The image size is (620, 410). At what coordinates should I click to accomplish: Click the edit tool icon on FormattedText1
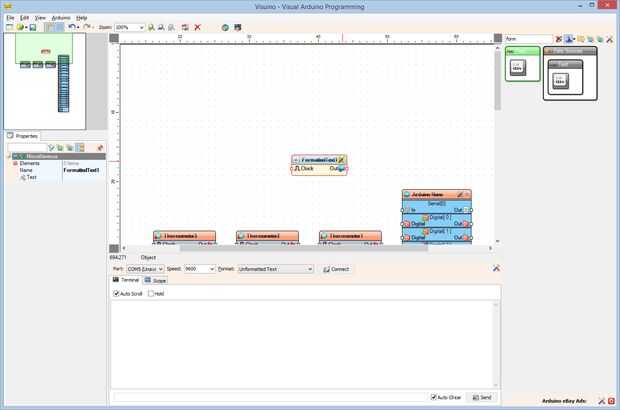pyautogui.click(x=341, y=160)
